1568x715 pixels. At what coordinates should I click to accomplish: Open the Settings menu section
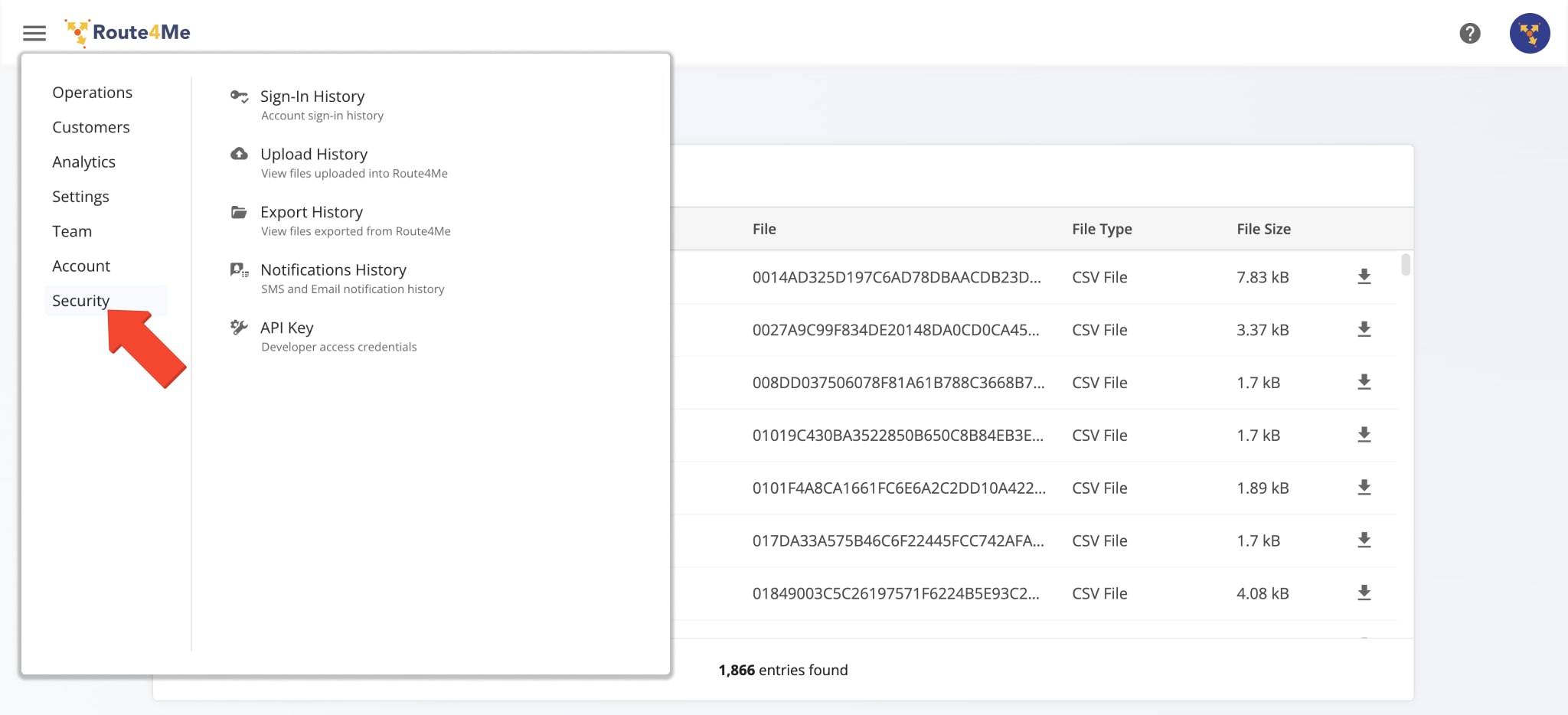(x=80, y=197)
